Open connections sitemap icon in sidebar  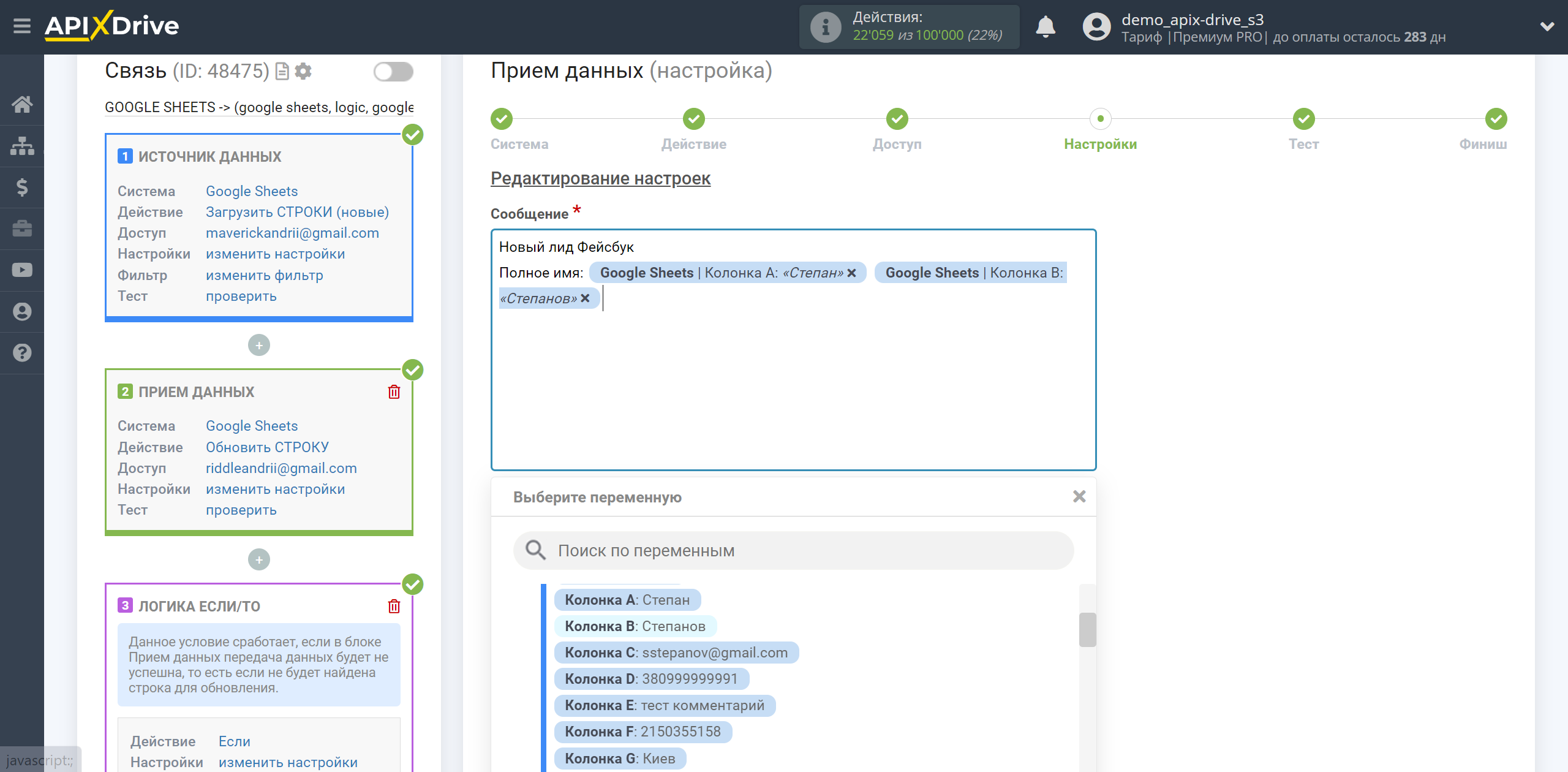click(22, 146)
